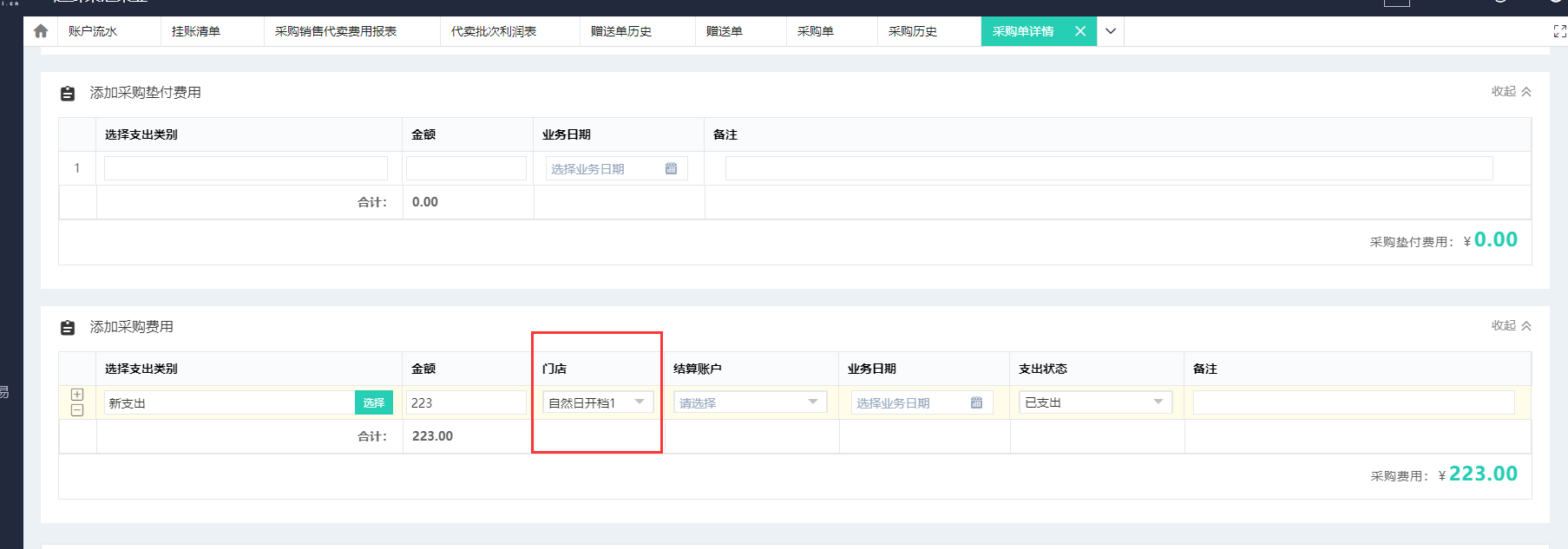Click the ¥0.00 采购垫付费用 amount

click(x=1490, y=239)
